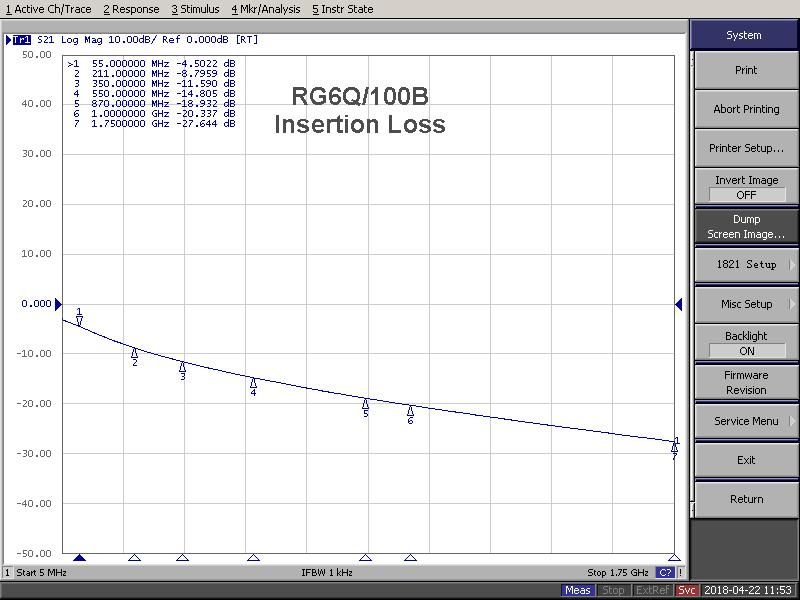The image size is (800, 600).
Task: Toggle Backlight ON softkey
Action: [x=746, y=343]
